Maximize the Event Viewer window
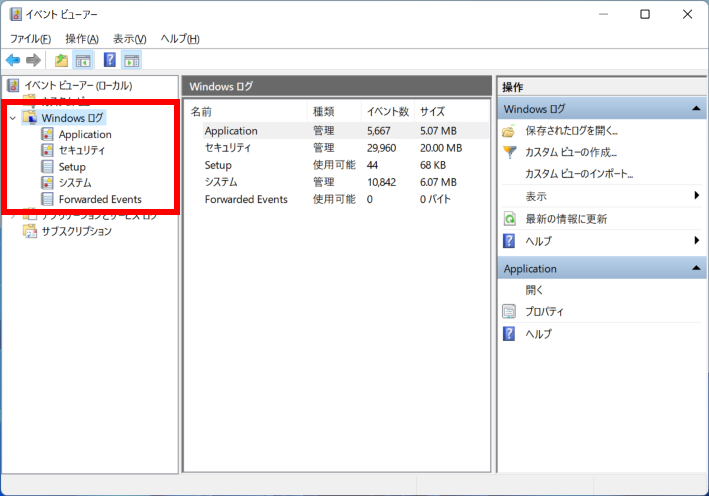The height and width of the screenshot is (496, 709). point(645,14)
